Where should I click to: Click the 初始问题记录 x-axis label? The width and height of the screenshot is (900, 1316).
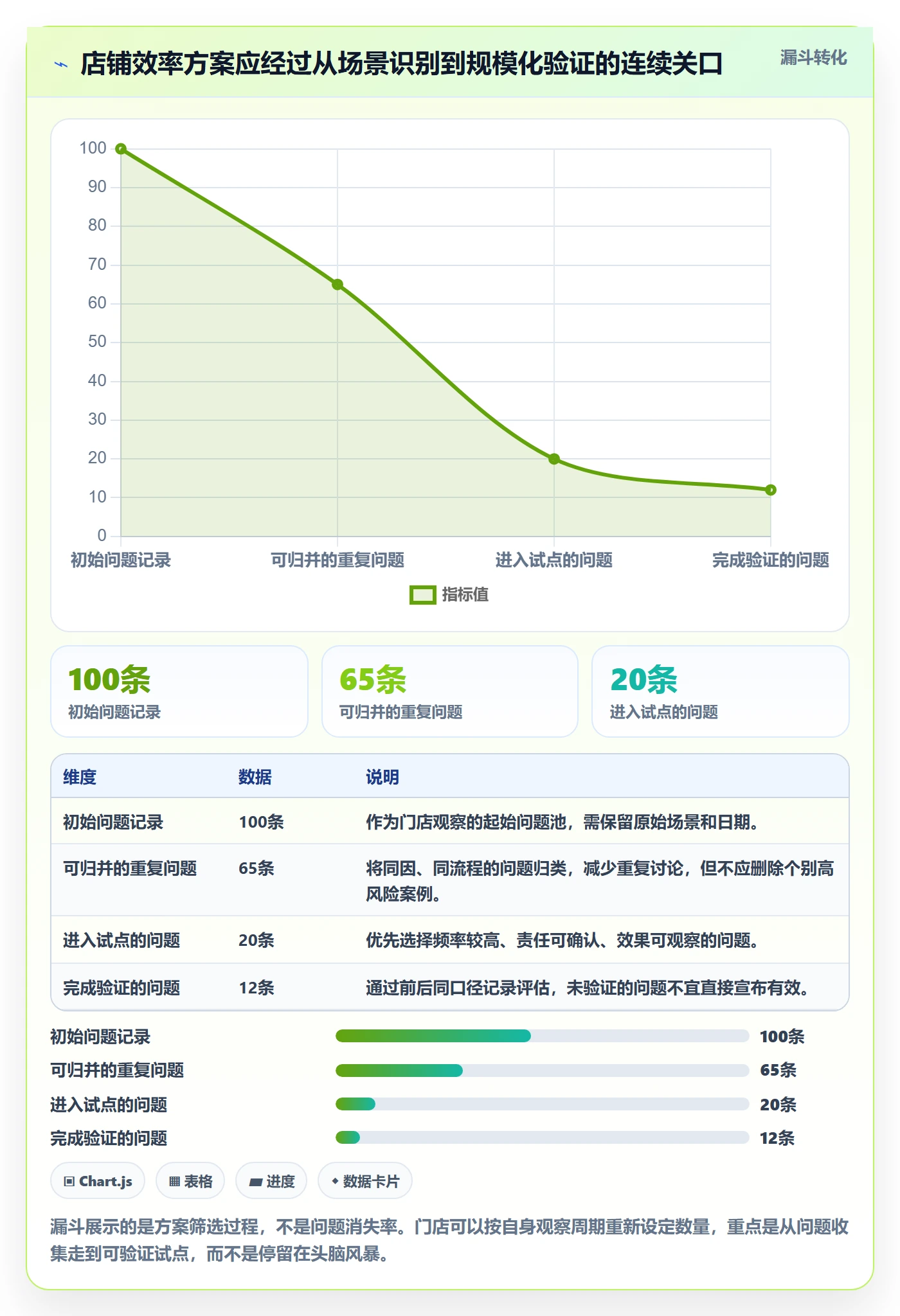[x=121, y=560]
